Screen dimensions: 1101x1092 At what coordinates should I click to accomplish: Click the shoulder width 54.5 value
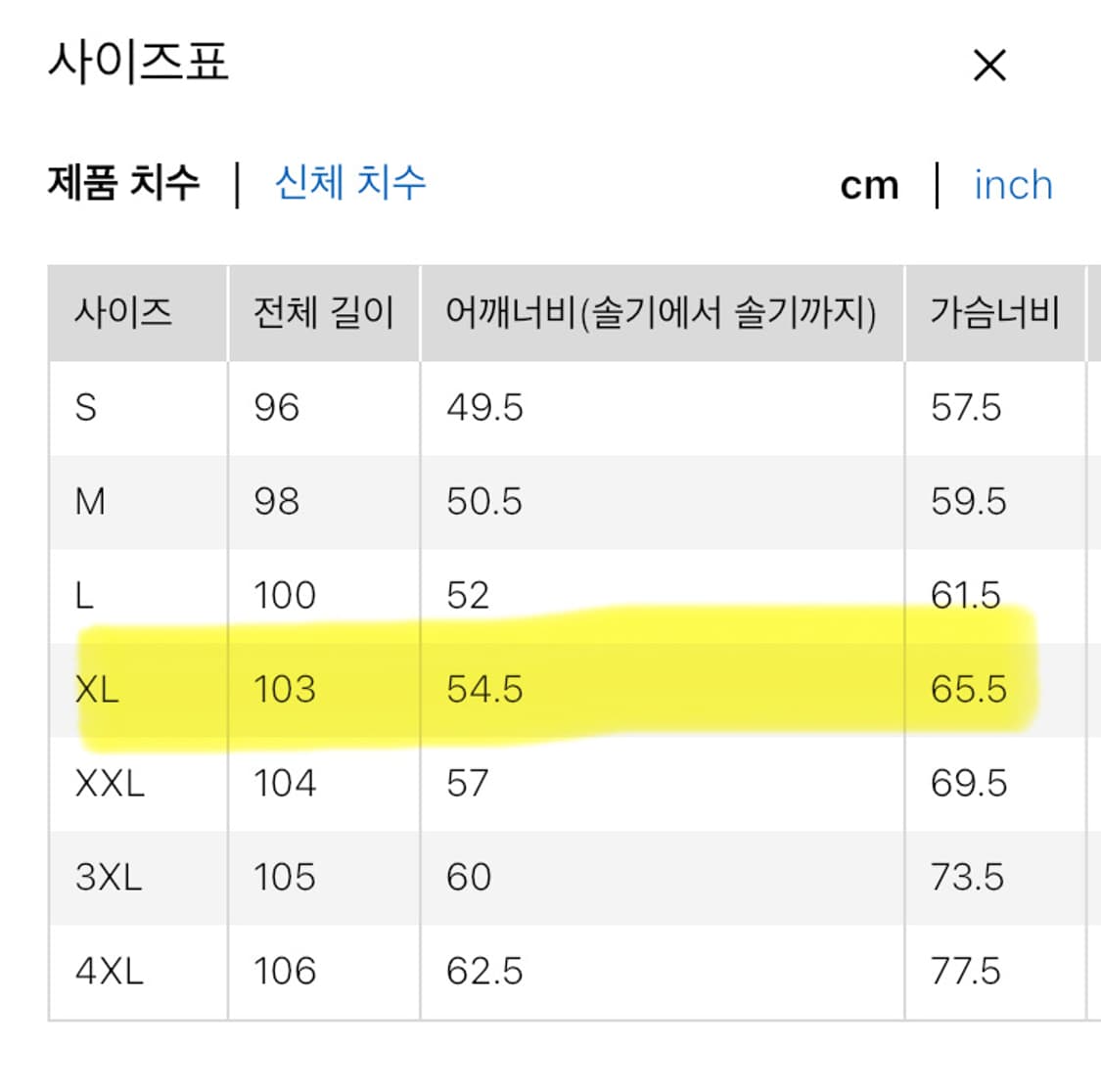[x=481, y=689]
